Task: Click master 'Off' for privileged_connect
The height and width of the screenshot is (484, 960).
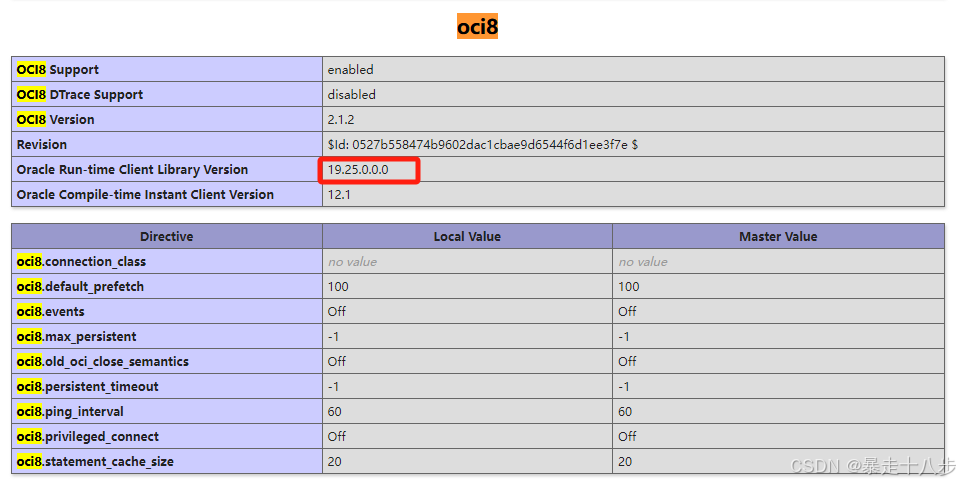Action: (628, 437)
